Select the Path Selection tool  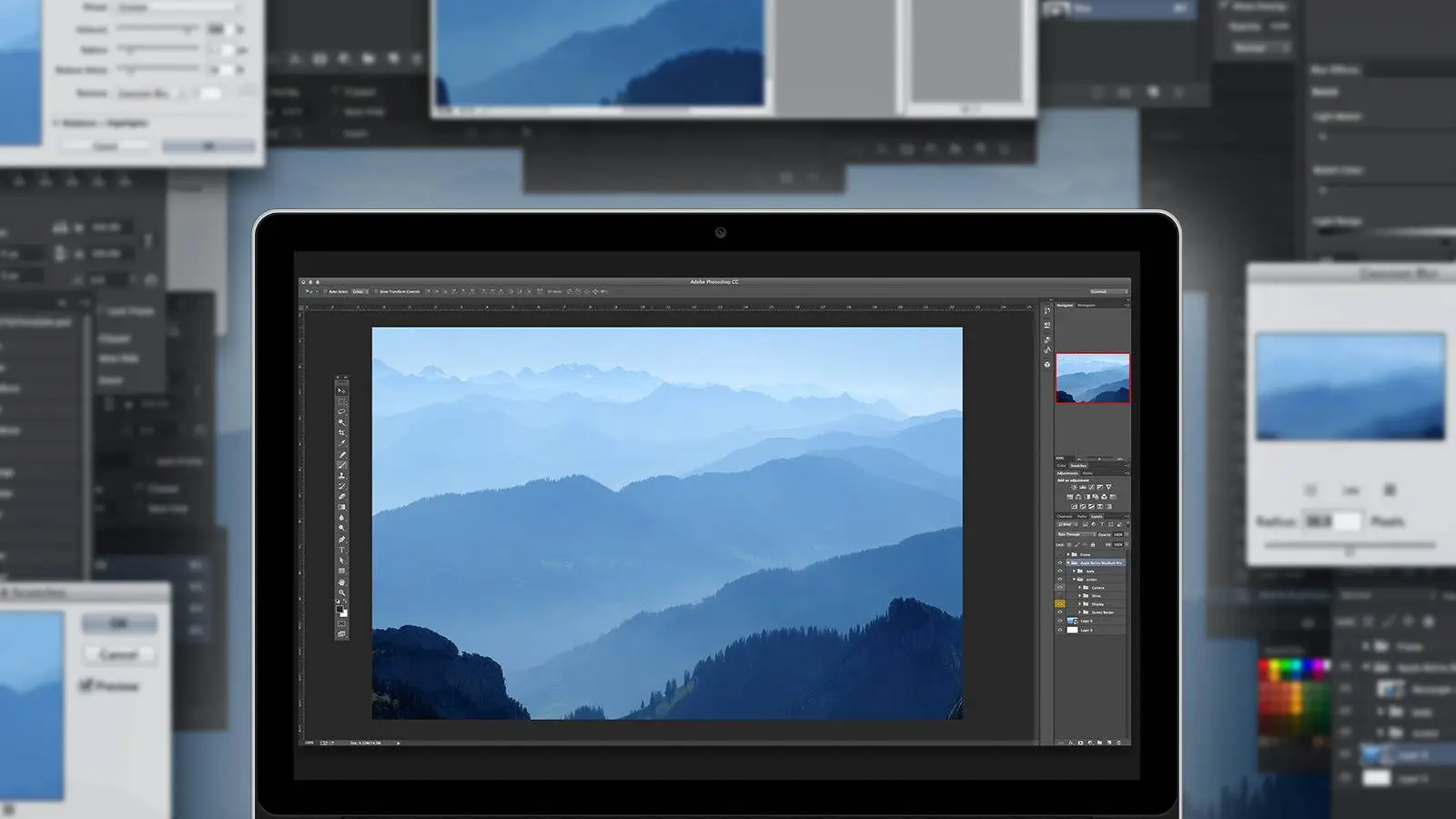(341, 561)
